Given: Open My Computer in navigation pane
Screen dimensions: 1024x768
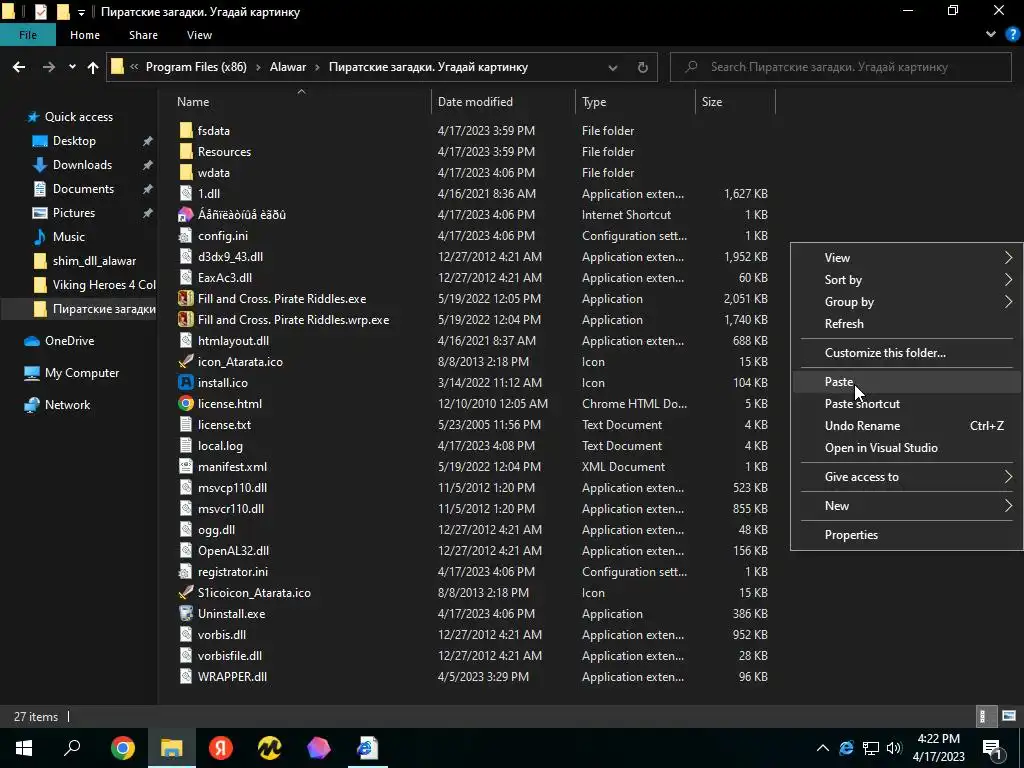Looking at the screenshot, I should 82,372.
